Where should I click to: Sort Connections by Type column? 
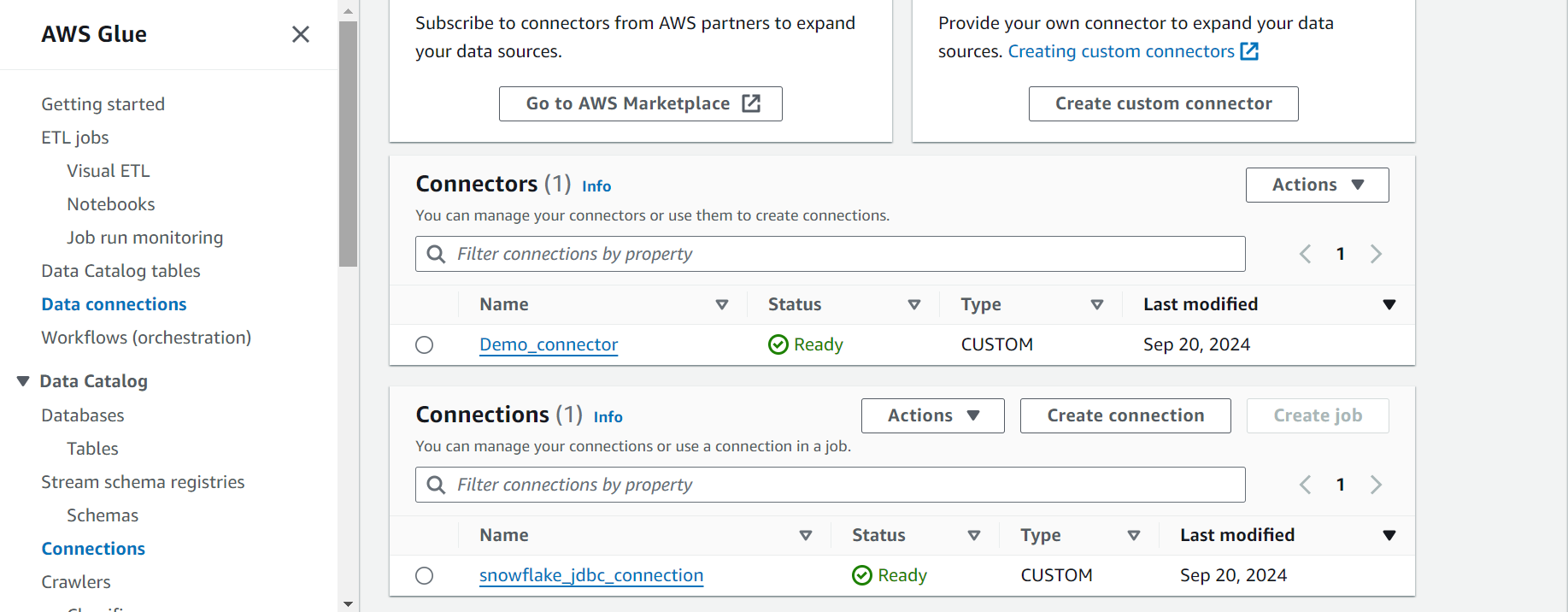tap(1134, 535)
